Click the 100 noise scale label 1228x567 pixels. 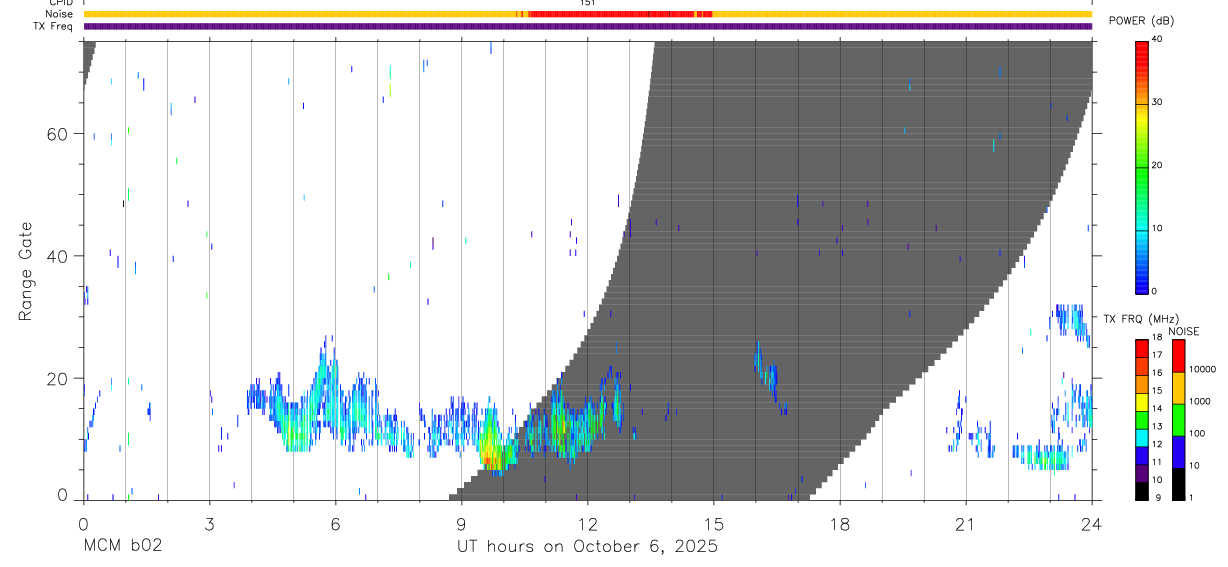click(x=1197, y=433)
